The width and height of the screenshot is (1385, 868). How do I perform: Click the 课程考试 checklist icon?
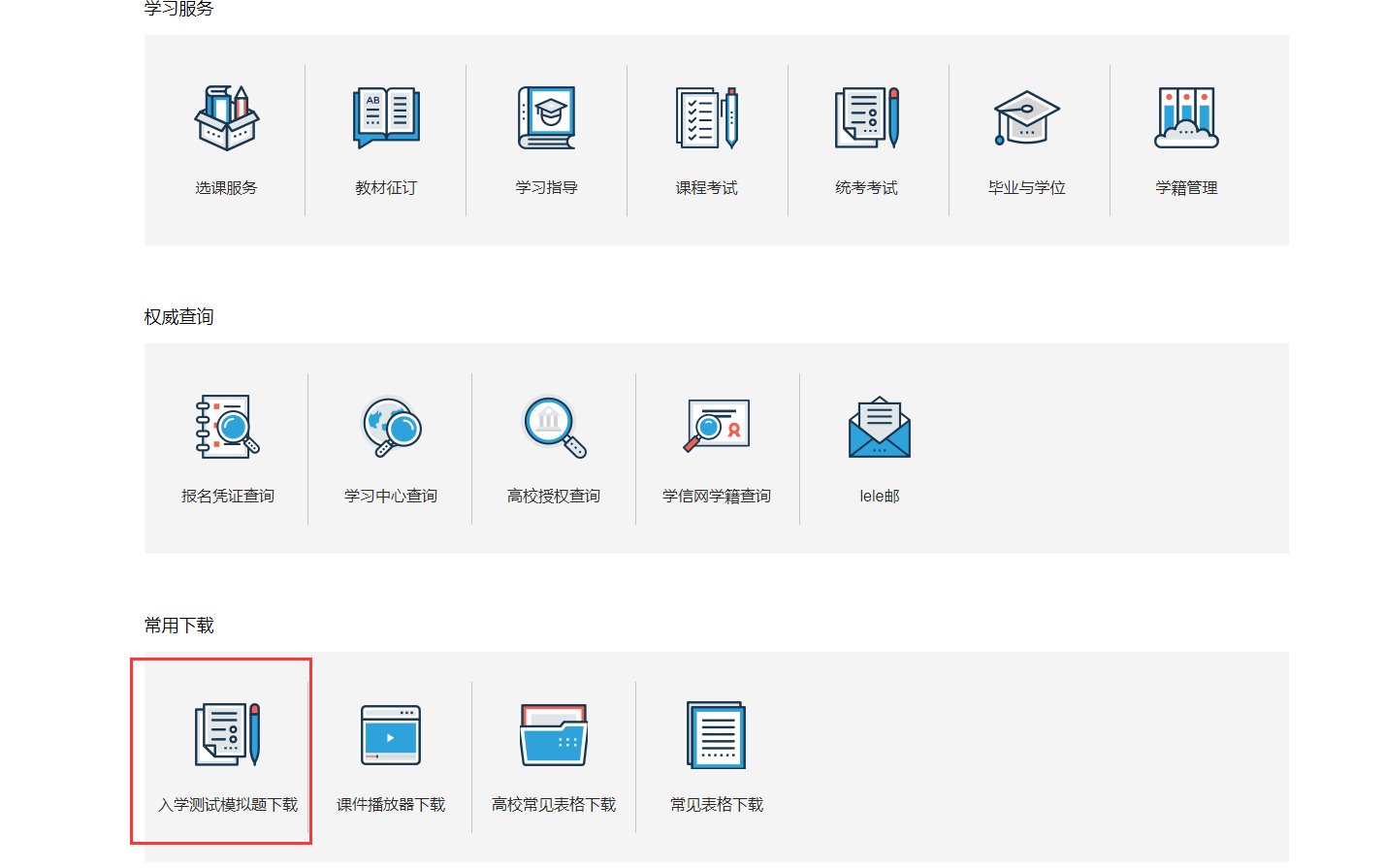(707, 117)
